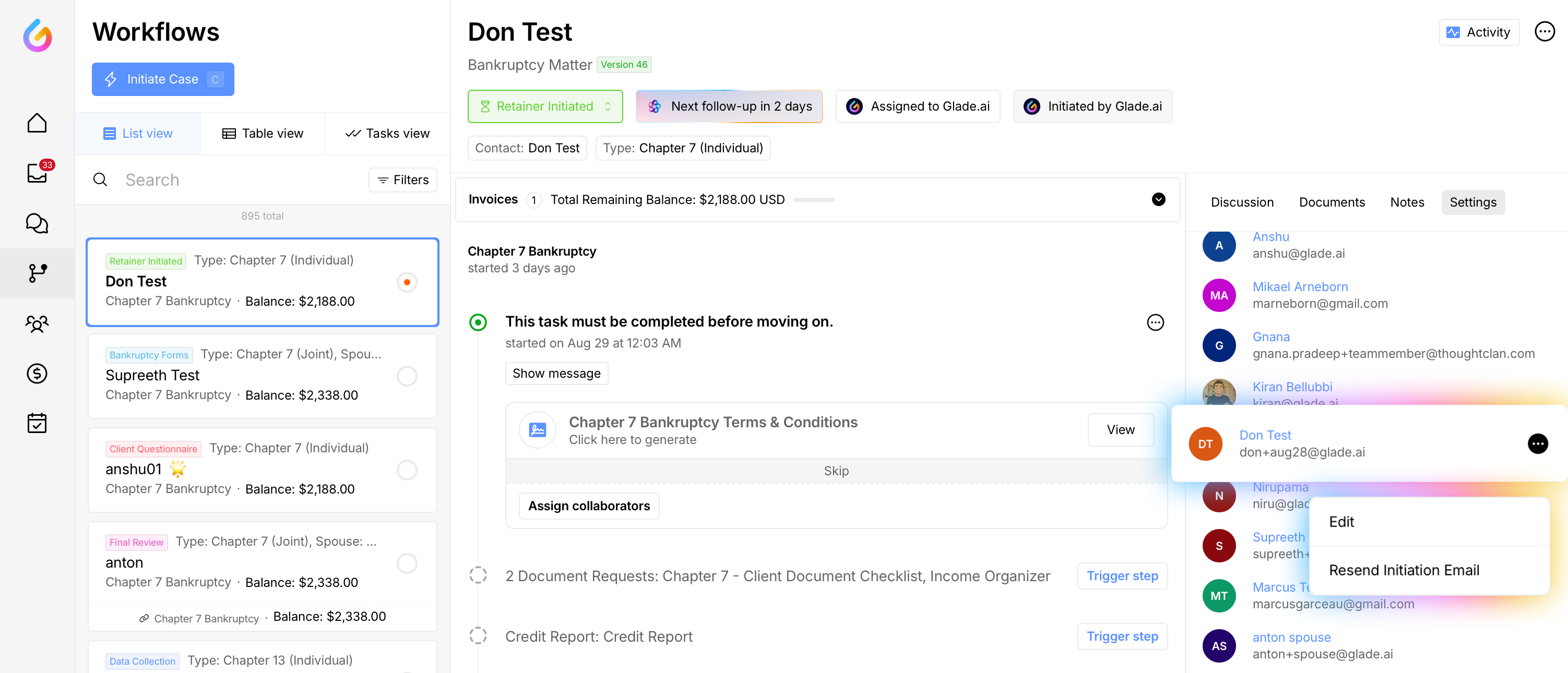The height and width of the screenshot is (673, 1568).
Task: Select the Supreeth Test radio circle
Action: 407,376
